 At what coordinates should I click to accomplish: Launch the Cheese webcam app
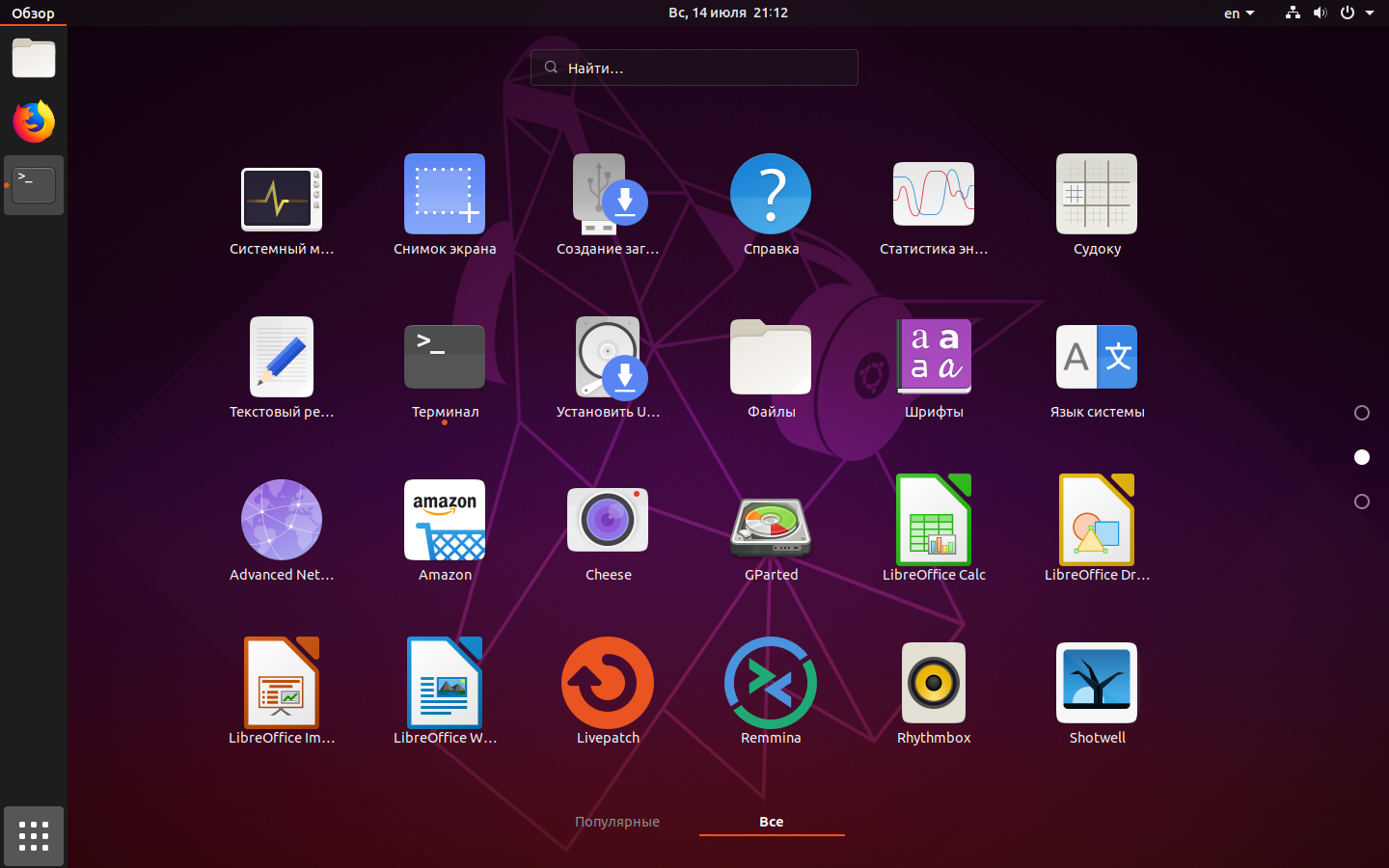608,521
